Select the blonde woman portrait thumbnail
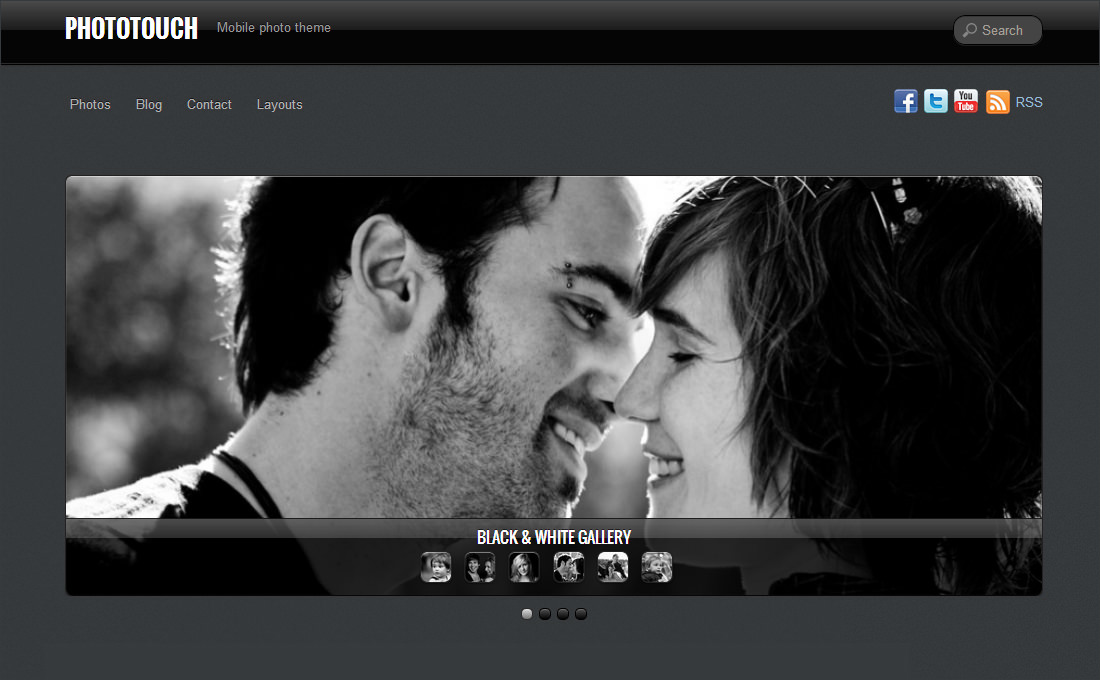 tap(524, 567)
